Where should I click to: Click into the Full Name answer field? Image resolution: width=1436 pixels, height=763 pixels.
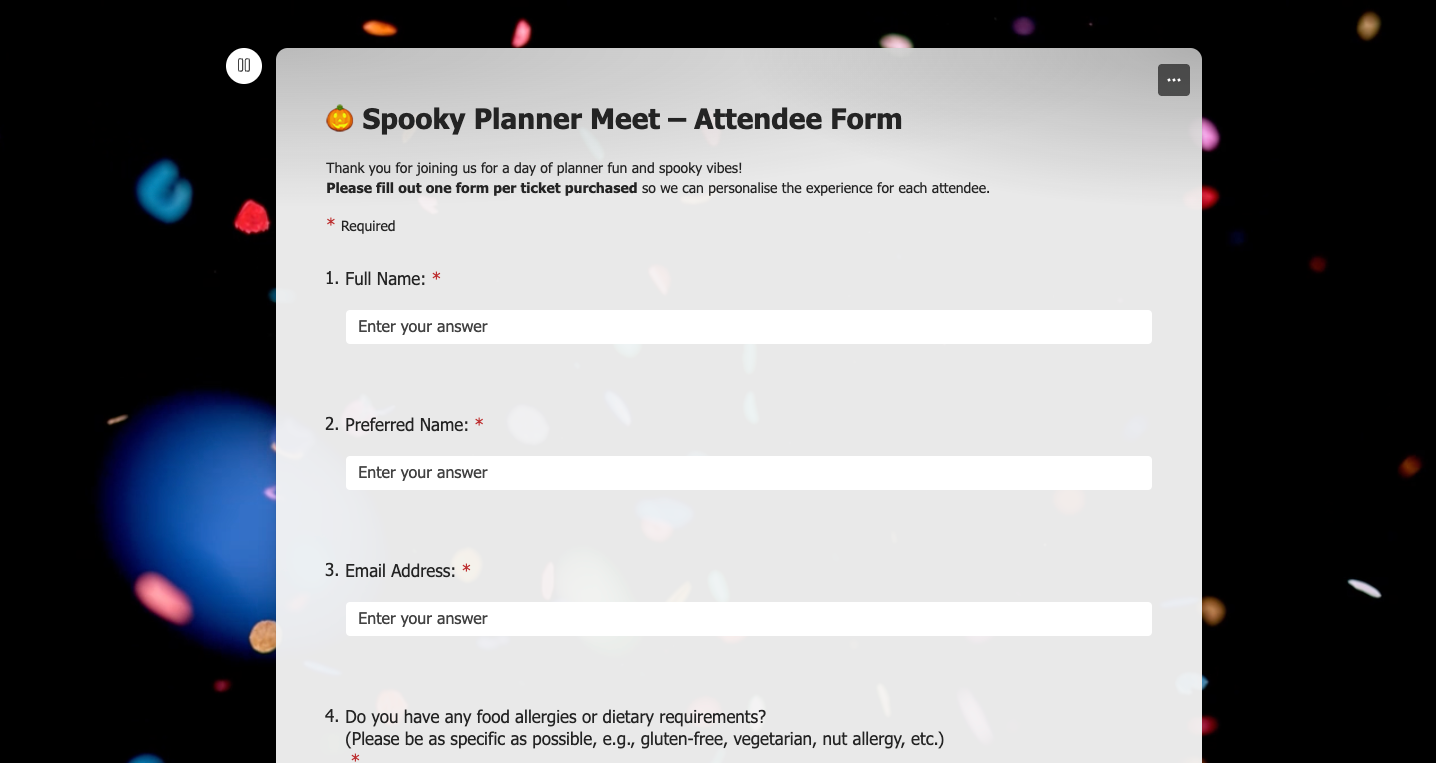(x=748, y=327)
